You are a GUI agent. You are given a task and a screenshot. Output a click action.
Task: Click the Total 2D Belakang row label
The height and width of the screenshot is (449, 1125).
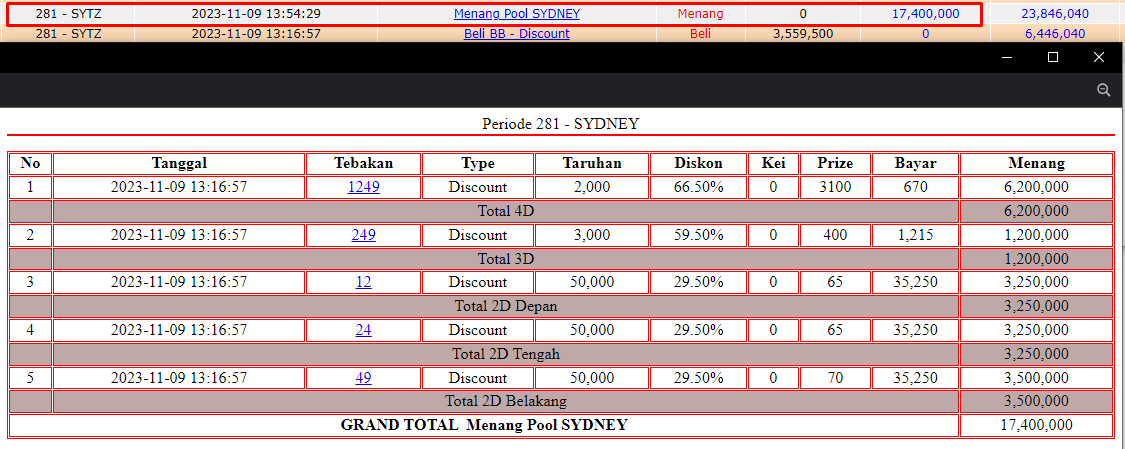coord(507,402)
